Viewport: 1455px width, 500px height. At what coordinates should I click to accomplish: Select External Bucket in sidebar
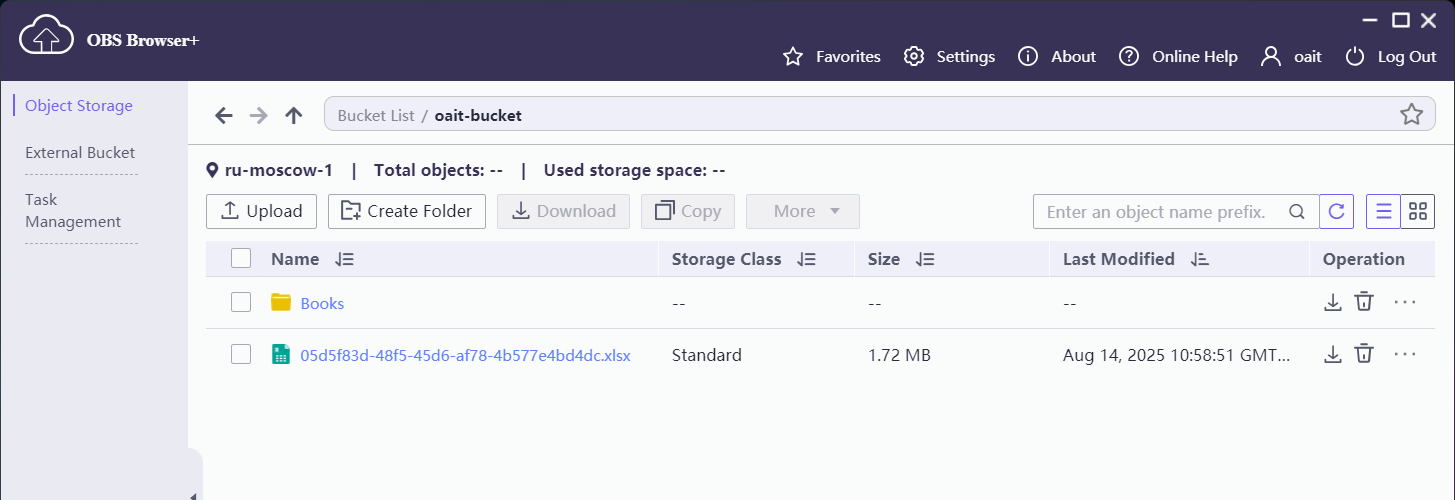(x=80, y=153)
